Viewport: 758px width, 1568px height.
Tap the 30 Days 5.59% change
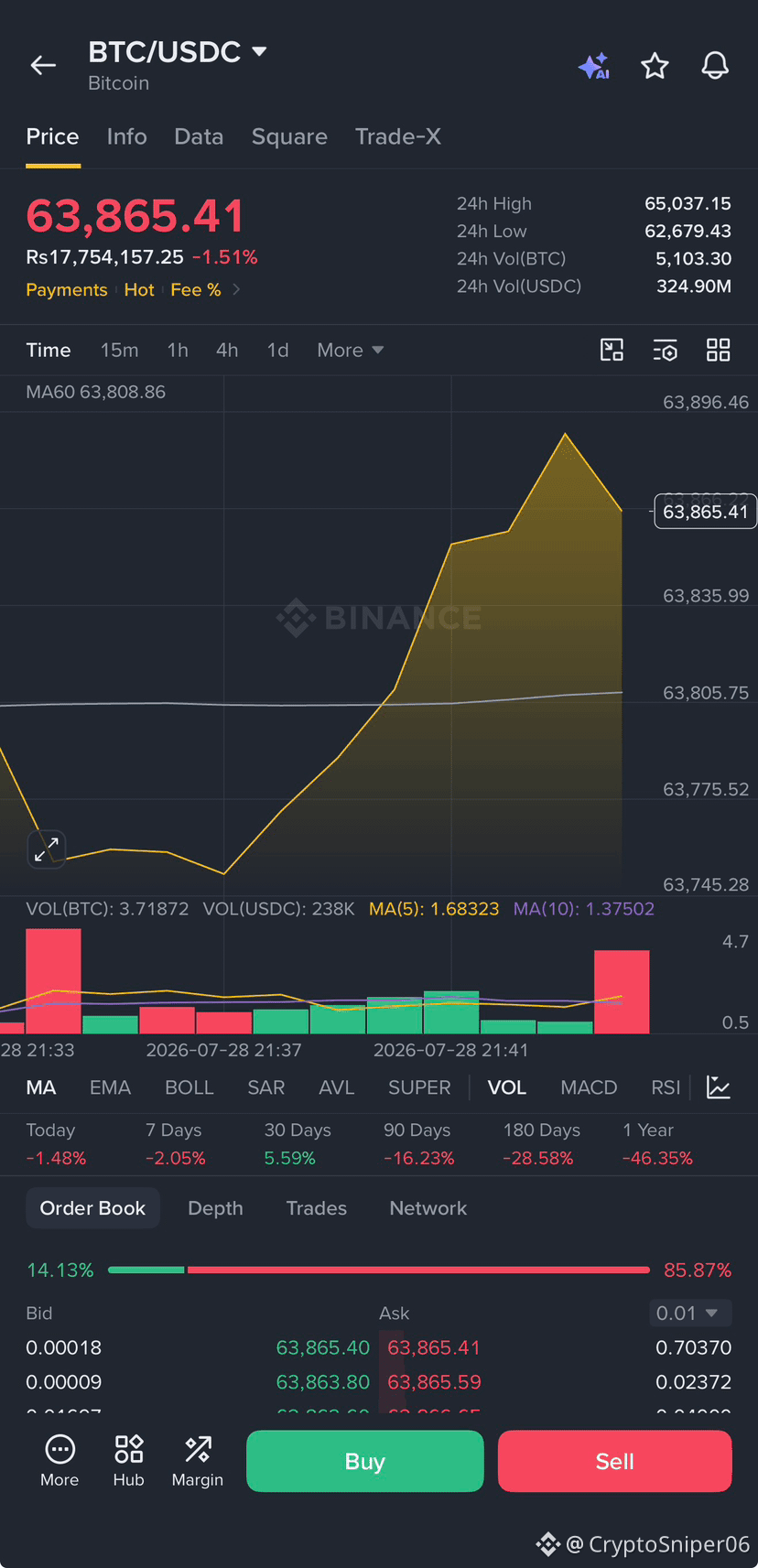coord(298,1144)
